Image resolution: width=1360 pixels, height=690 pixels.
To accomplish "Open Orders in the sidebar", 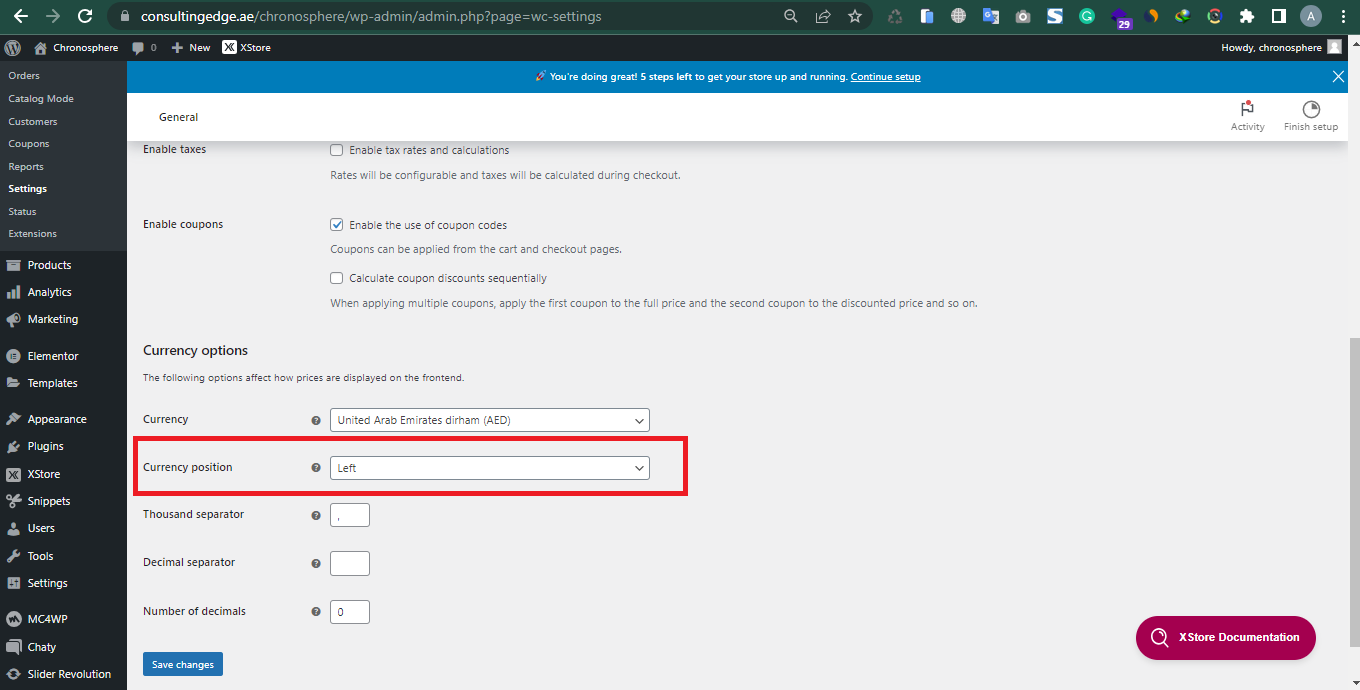I will [24, 76].
